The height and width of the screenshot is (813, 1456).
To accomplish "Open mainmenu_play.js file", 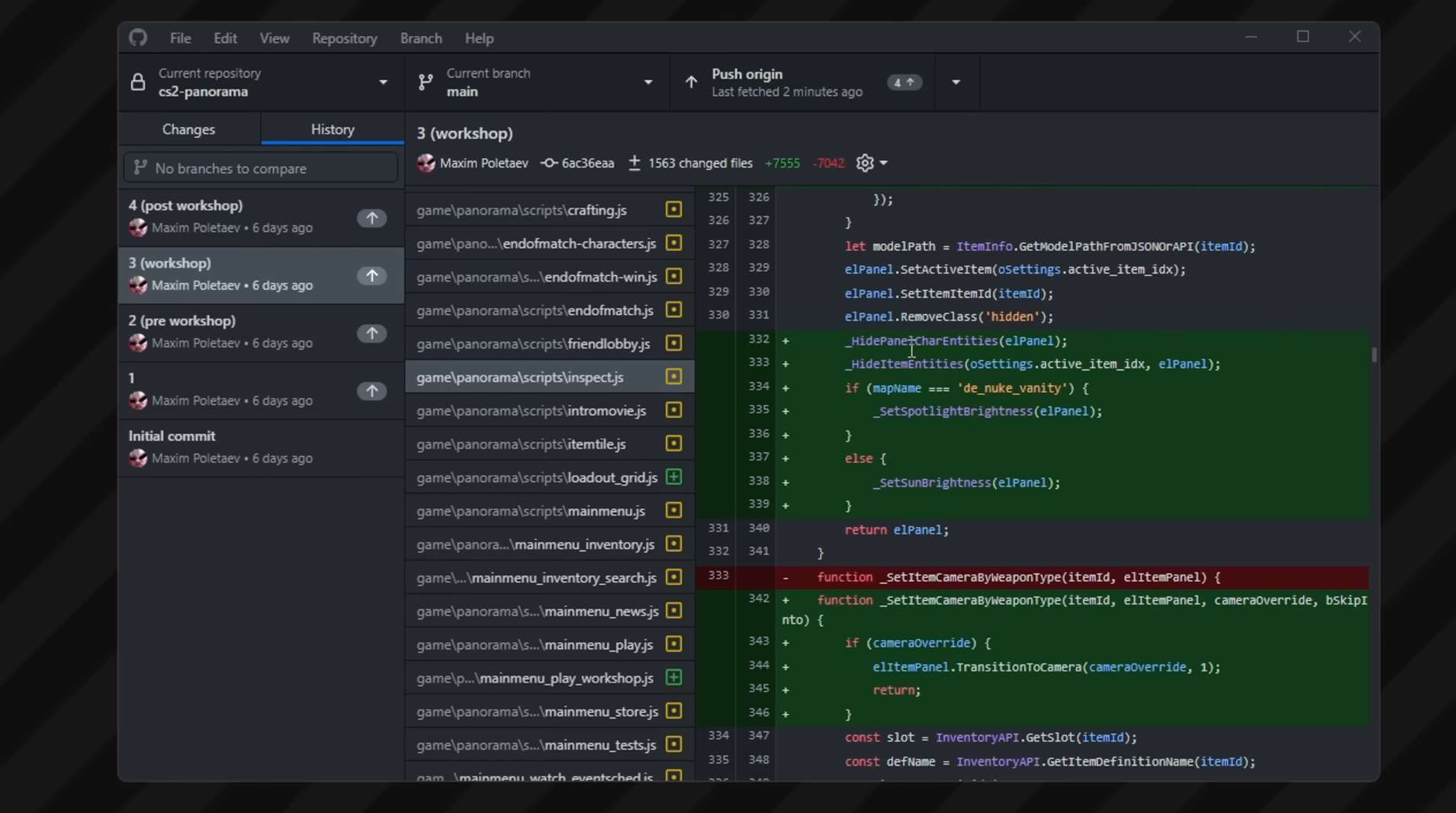I will tap(549, 644).
